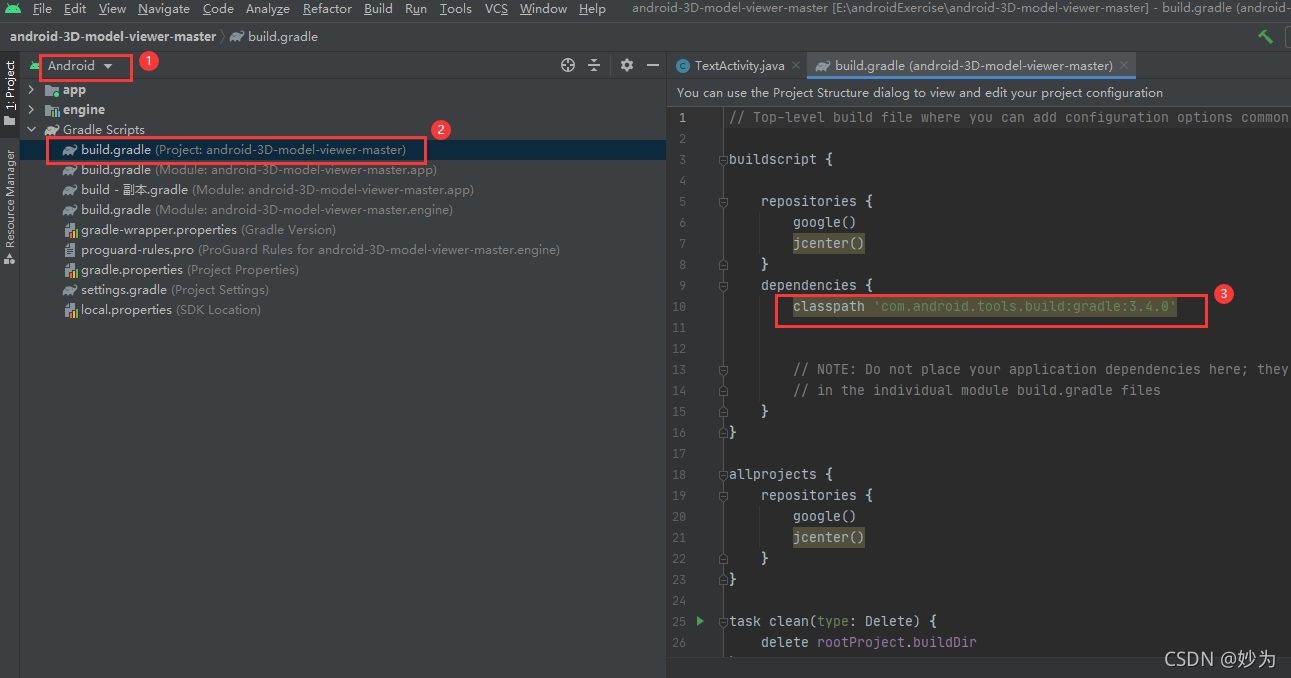
Task: Fold the repositories block at line 19
Action: tap(723, 496)
